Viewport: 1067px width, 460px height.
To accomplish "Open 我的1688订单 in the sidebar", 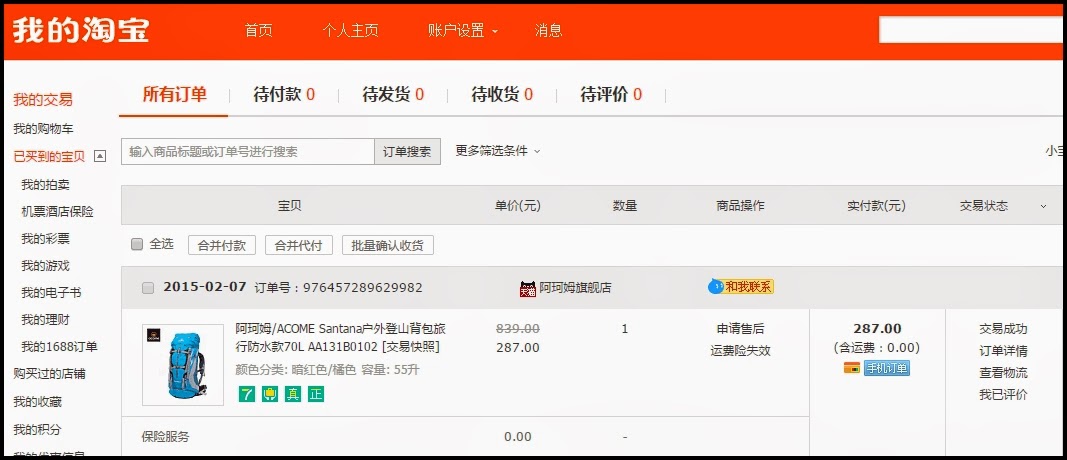I will click(x=59, y=346).
